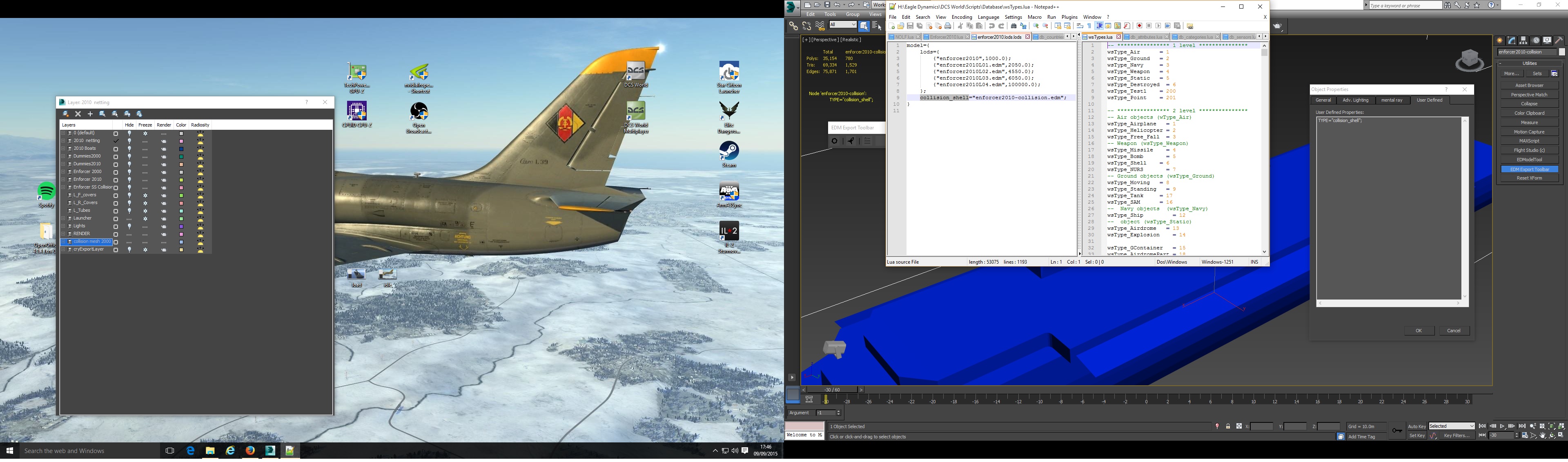Click the color swatch of 2010 Boats layer

pos(181,149)
